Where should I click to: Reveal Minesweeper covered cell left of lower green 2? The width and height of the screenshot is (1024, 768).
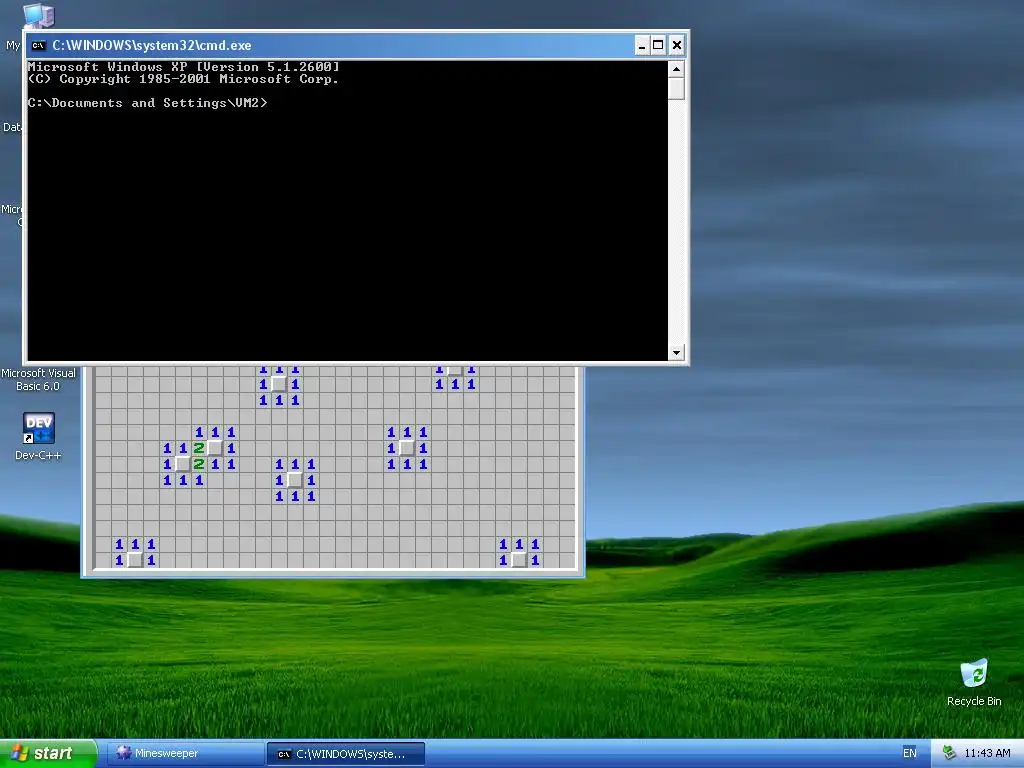[x=183, y=464]
